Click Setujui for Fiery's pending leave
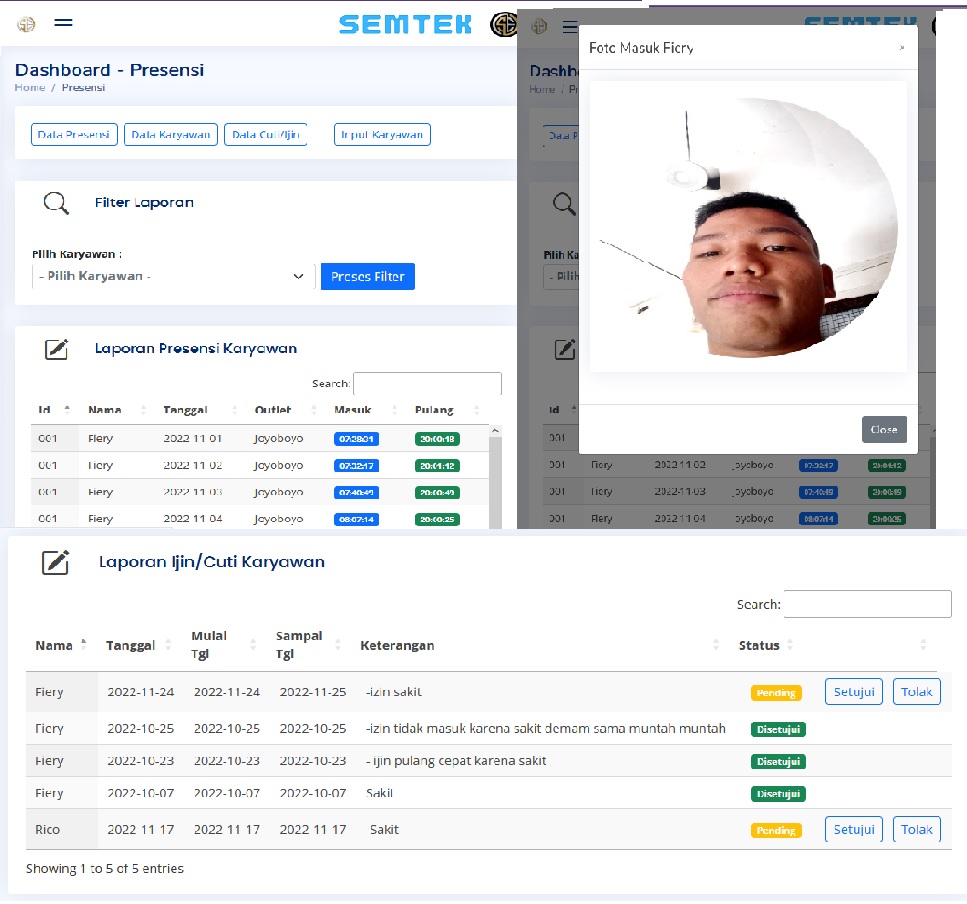 coord(853,692)
